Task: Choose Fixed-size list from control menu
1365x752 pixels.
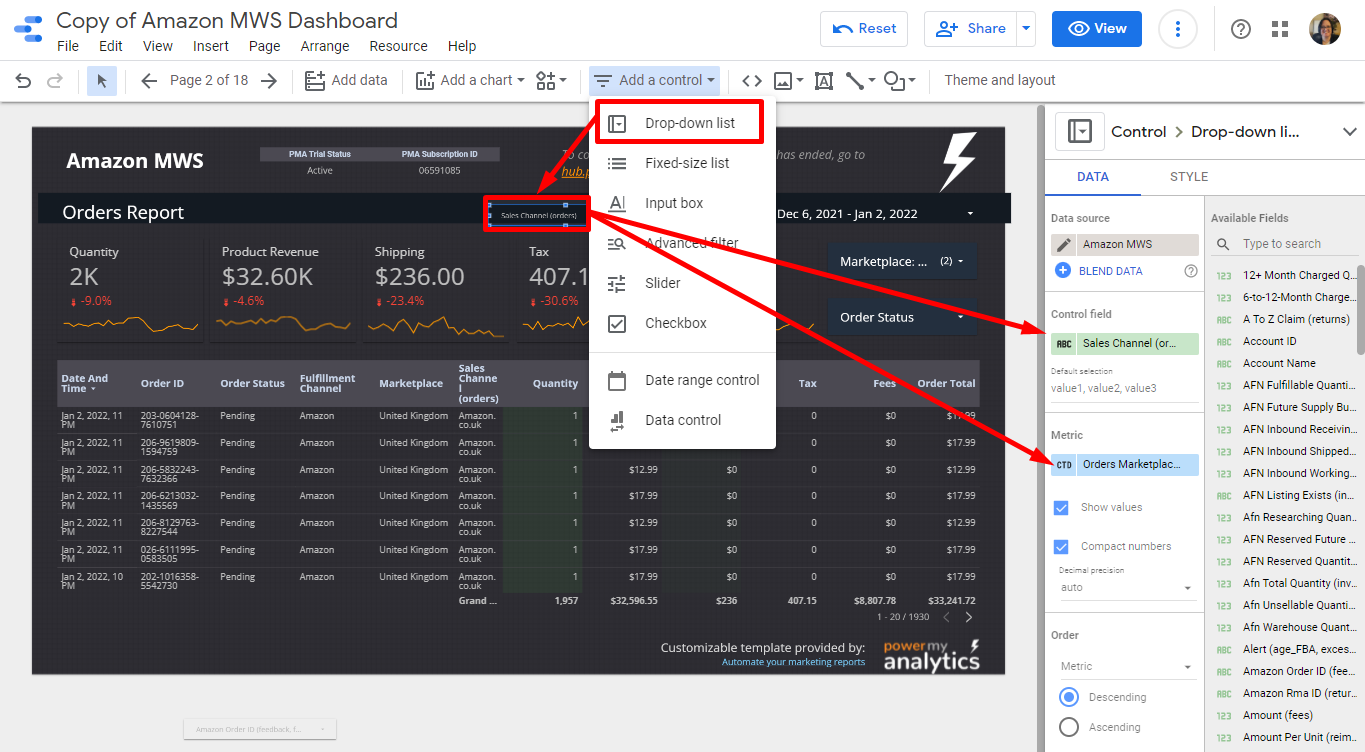Action: click(x=686, y=163)
